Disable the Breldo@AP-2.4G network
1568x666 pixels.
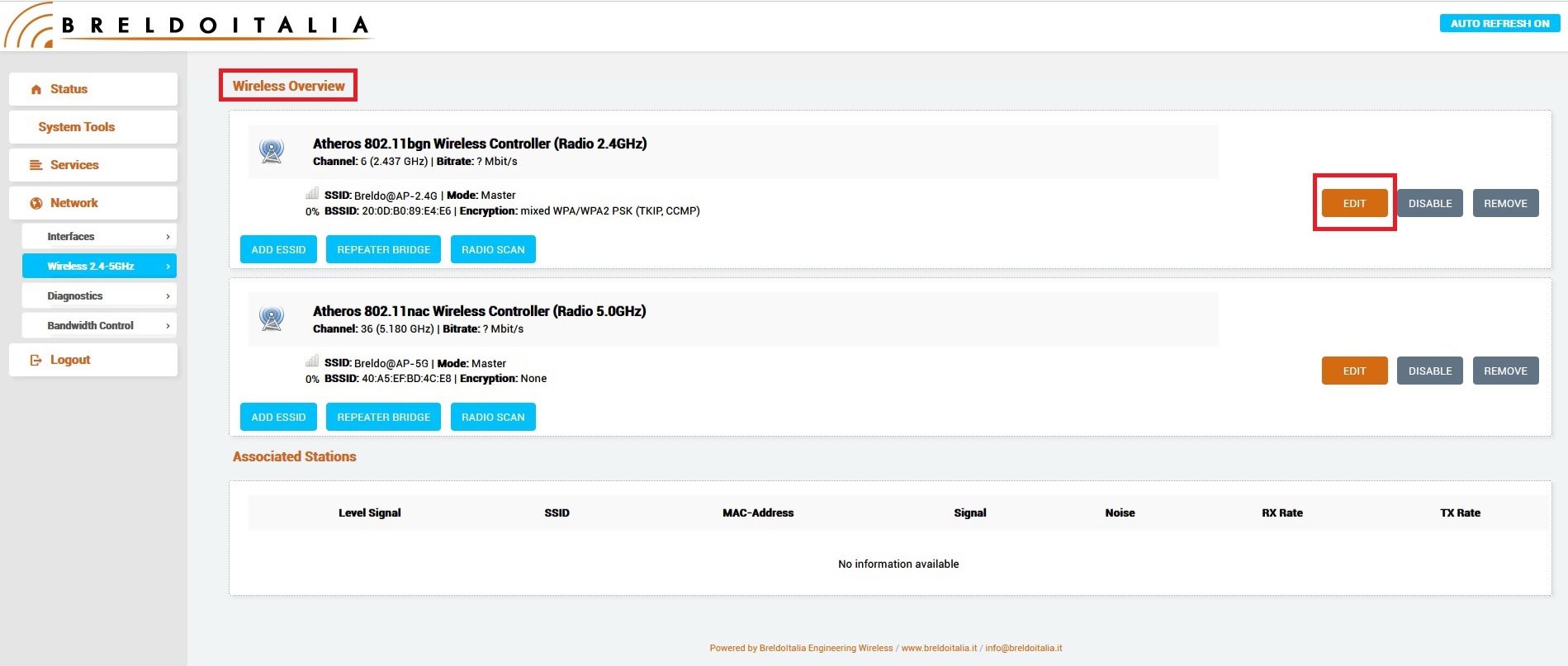coord(1430,203)
